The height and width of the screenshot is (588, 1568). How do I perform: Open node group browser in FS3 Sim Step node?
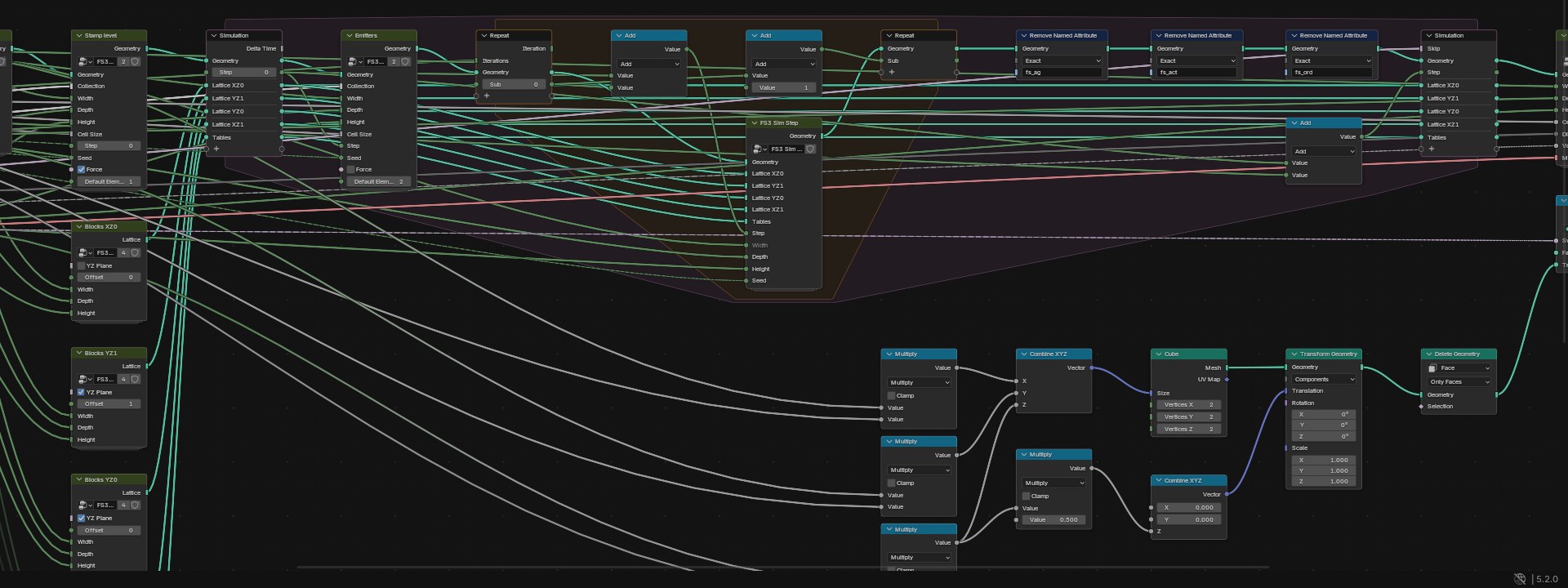pos(759,149)
